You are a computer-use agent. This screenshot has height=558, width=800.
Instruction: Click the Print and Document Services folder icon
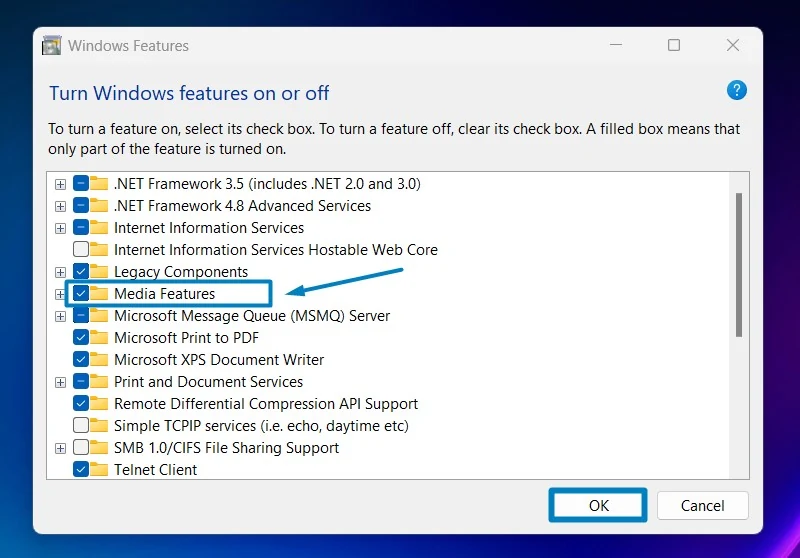pos(99,381)
